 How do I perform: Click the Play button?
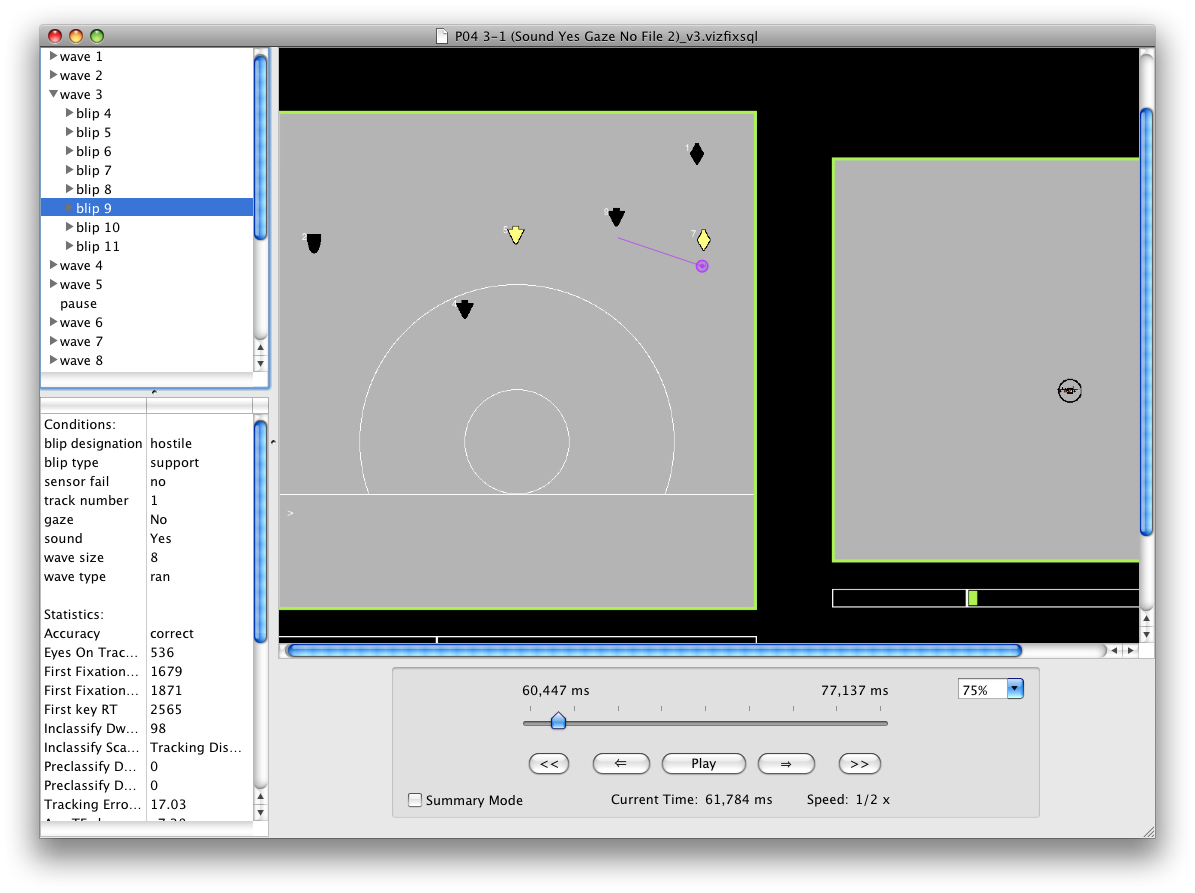(703, 763)
